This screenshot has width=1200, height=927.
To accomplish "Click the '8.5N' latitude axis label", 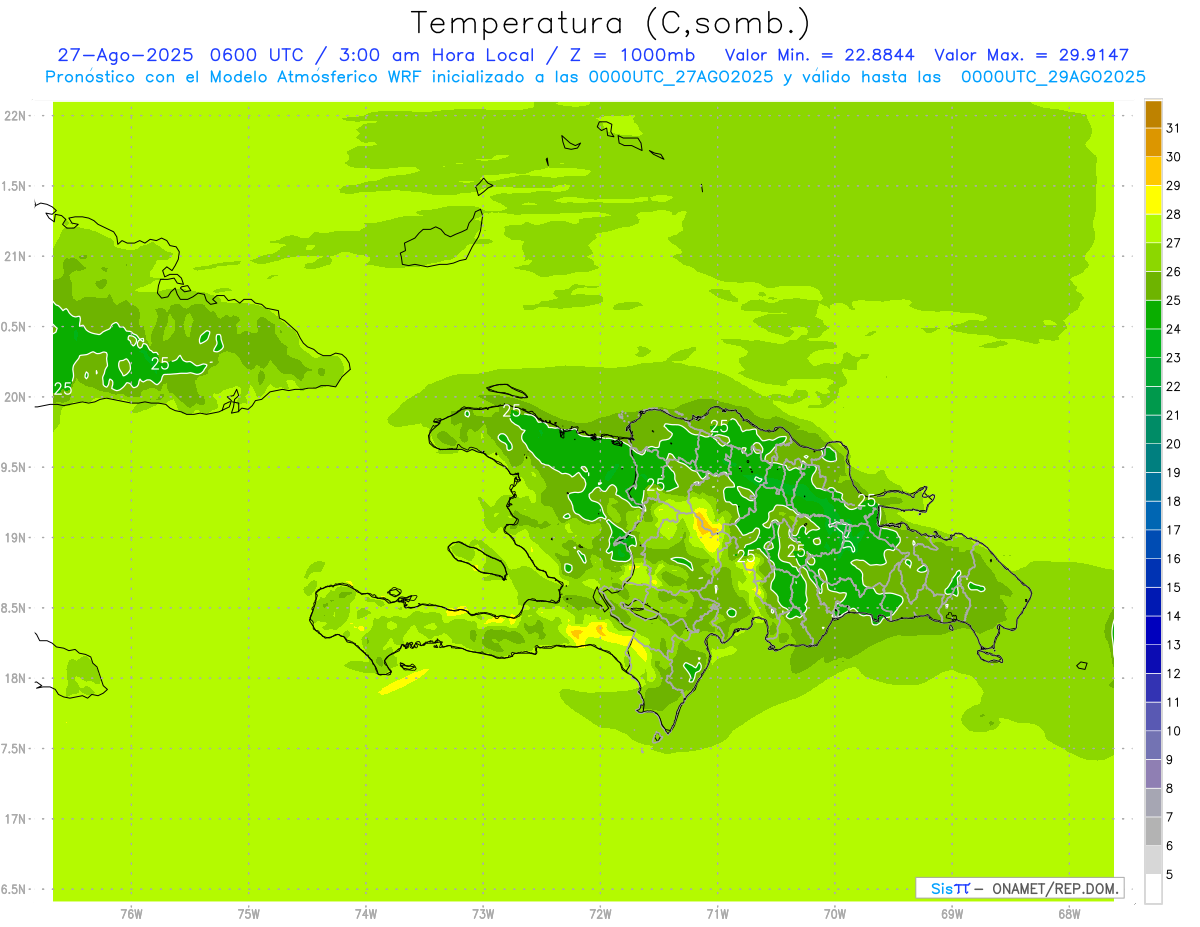I will point(13,609).
